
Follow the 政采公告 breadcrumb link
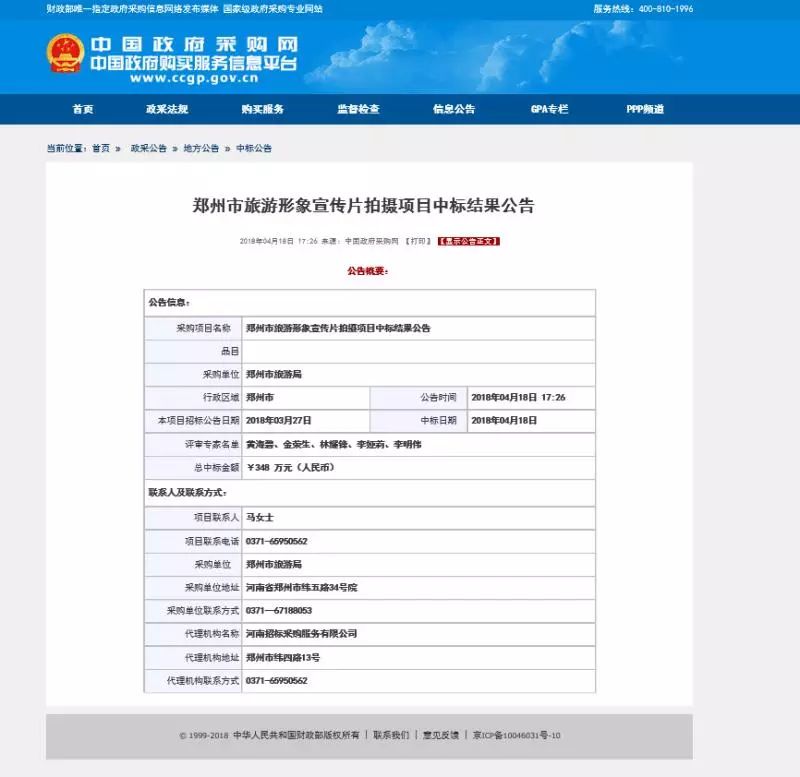(148, 148)
